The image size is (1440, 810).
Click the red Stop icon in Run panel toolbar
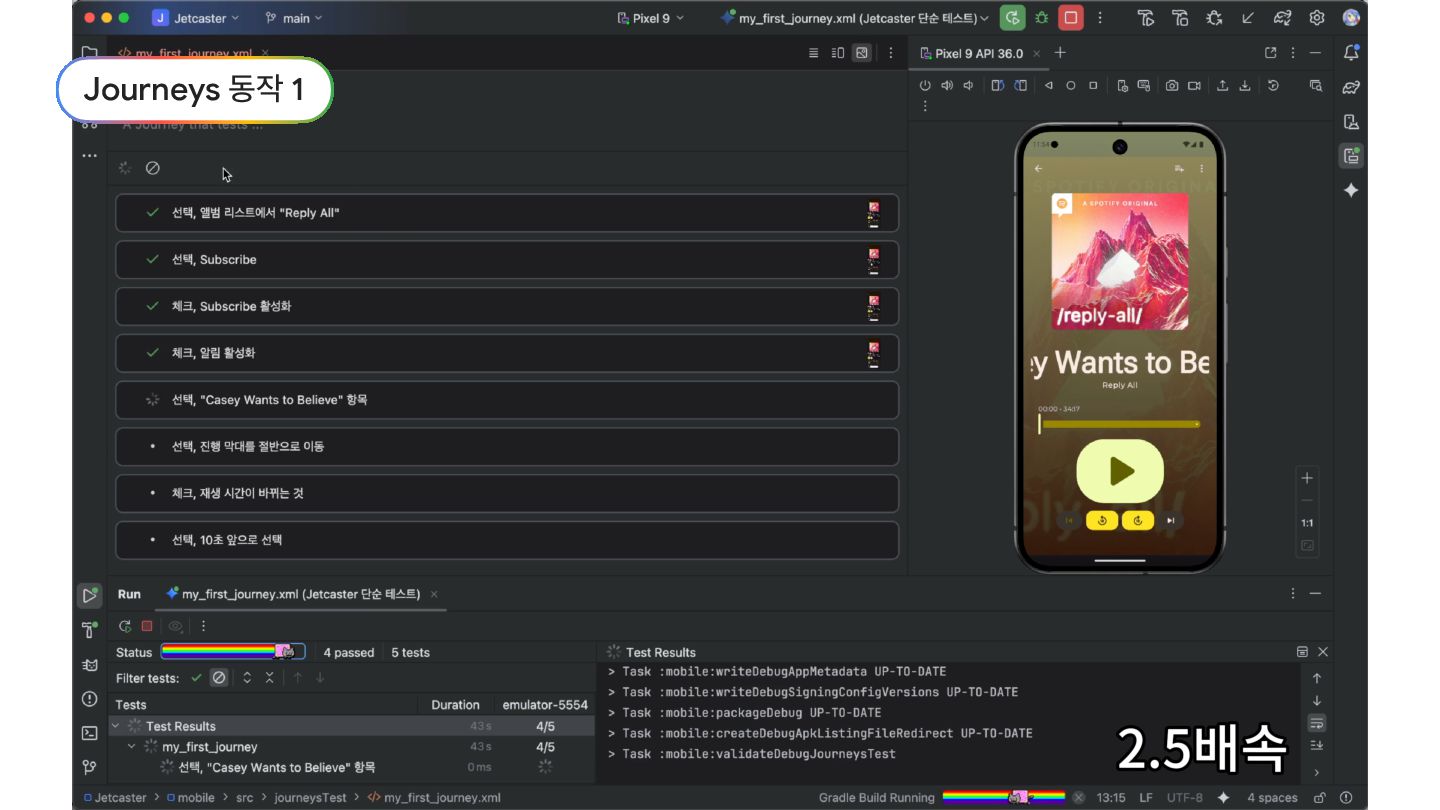(x=147, y=626)
